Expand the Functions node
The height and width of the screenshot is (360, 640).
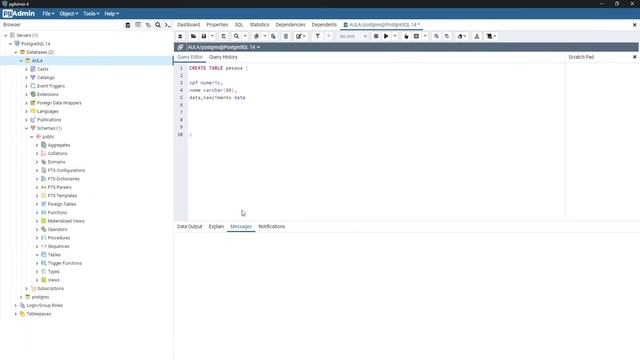click(x=37, y=213)
